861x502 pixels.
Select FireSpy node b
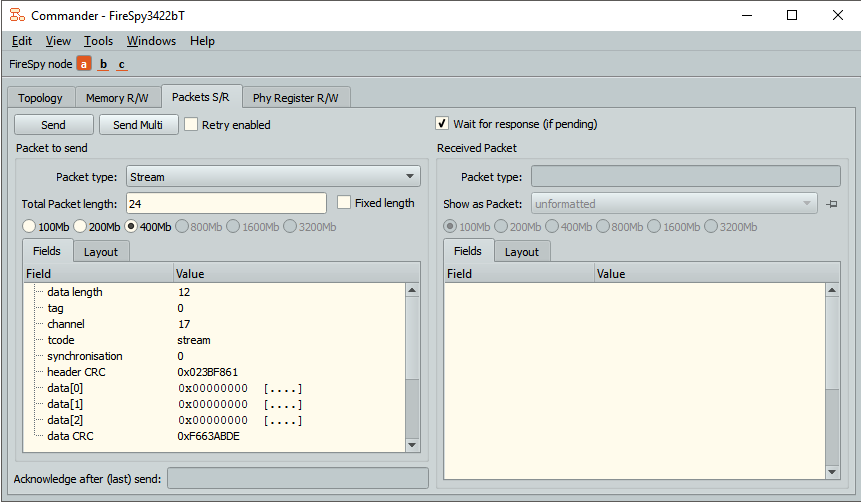tap(103, 64)
